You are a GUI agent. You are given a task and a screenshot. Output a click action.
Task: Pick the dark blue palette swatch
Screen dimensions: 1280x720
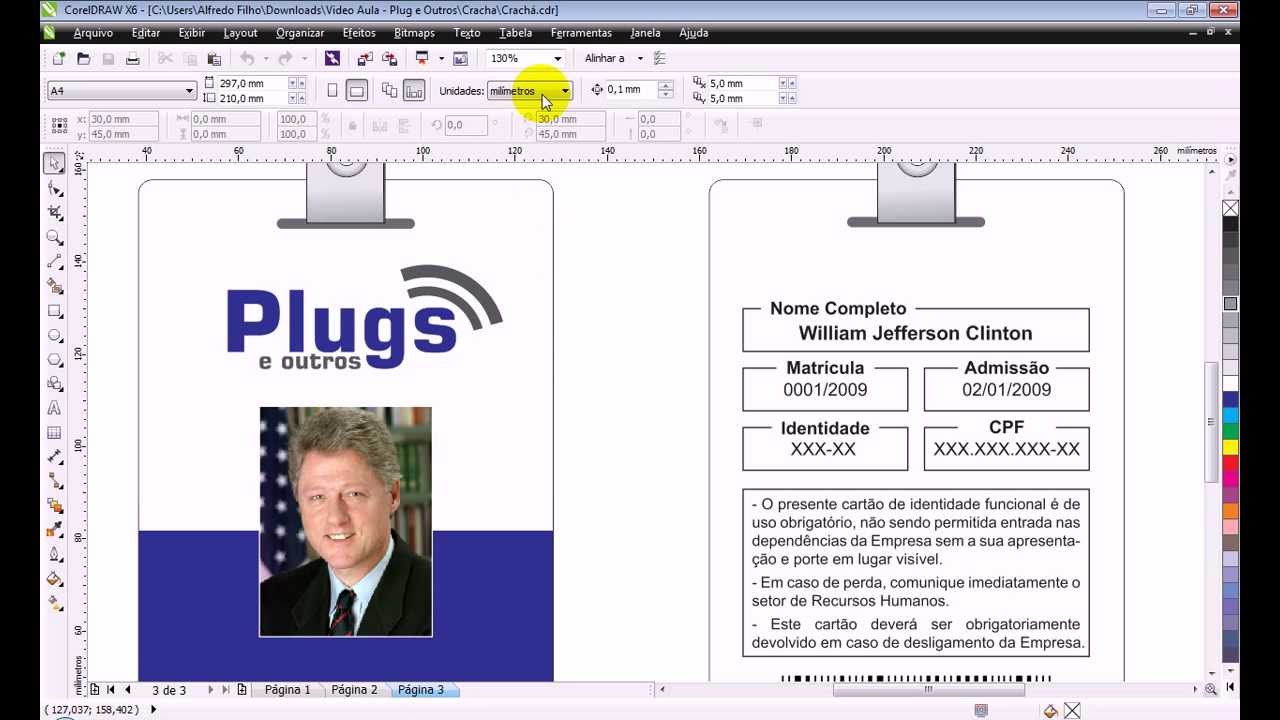[x=1231, y=399]
